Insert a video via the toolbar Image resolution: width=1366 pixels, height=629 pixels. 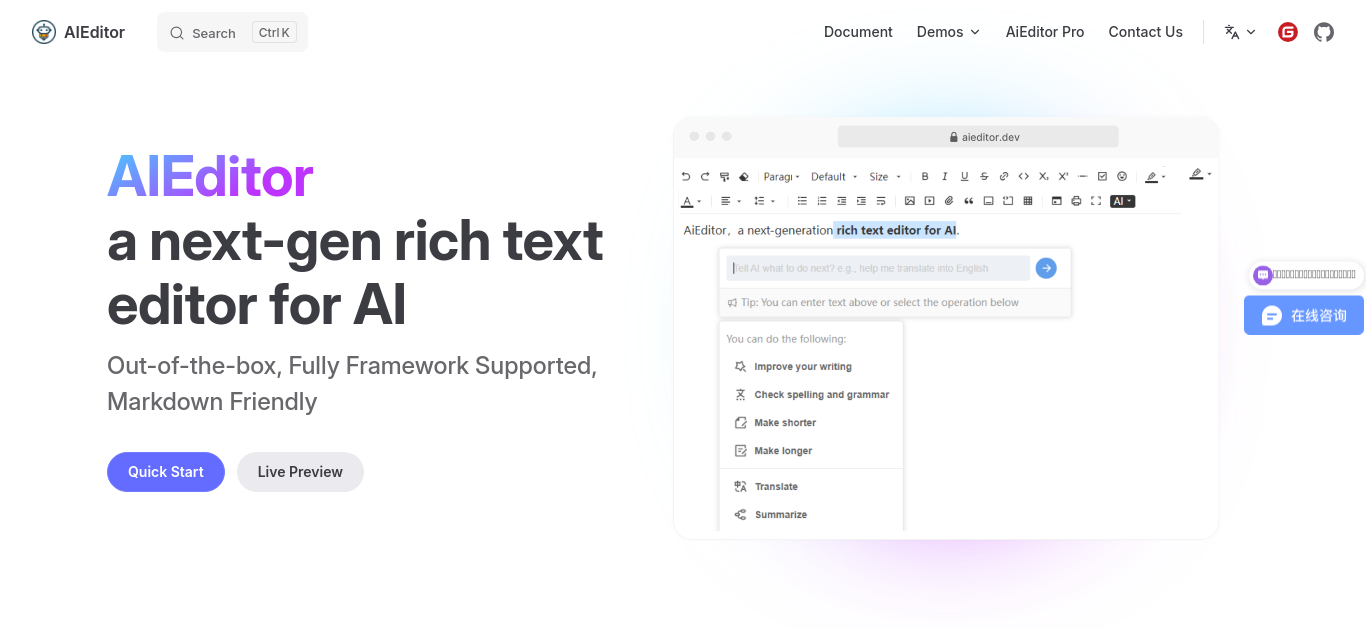[929, 201]
